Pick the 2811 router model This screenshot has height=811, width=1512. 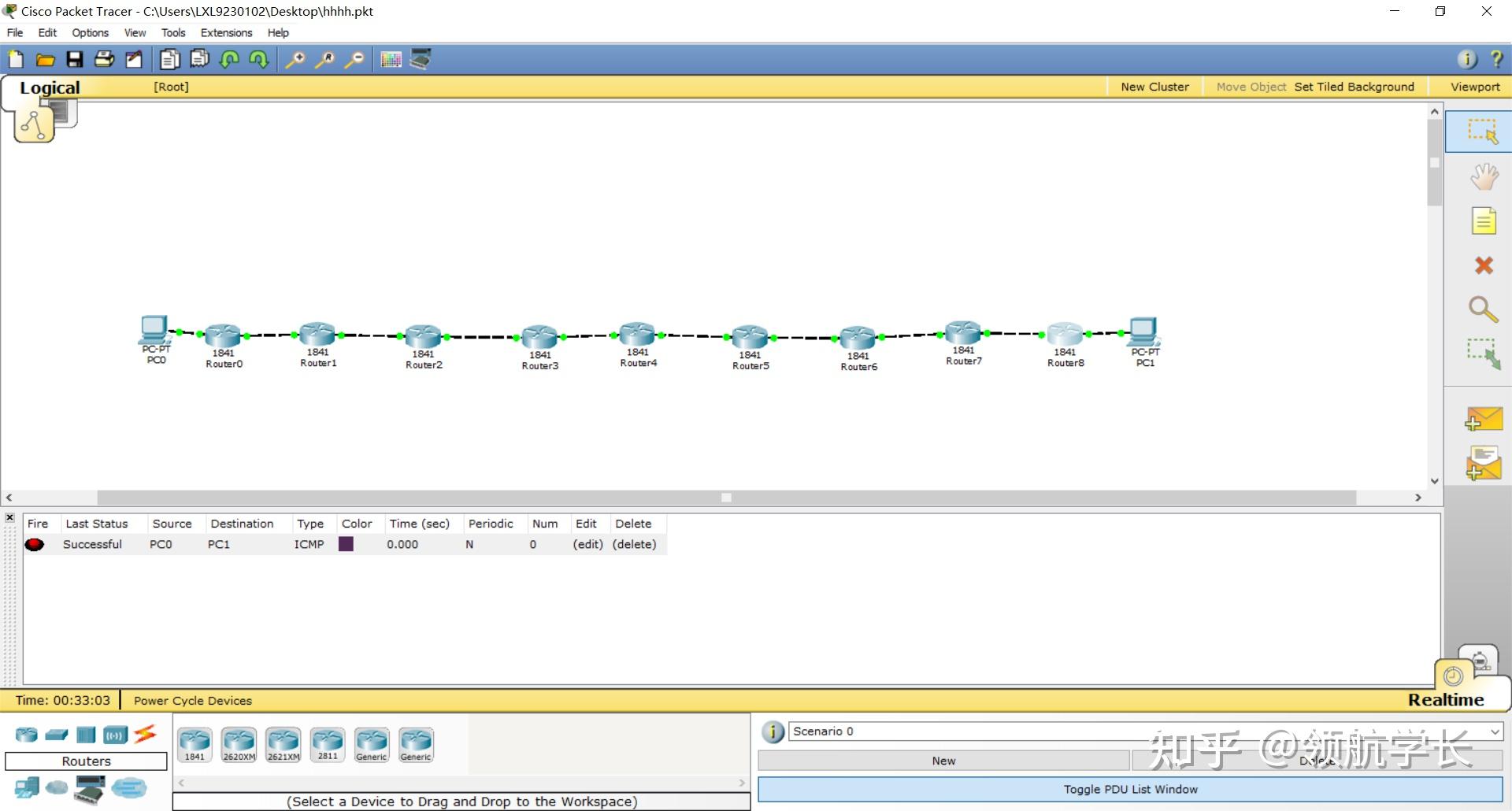tap(328, 745)
